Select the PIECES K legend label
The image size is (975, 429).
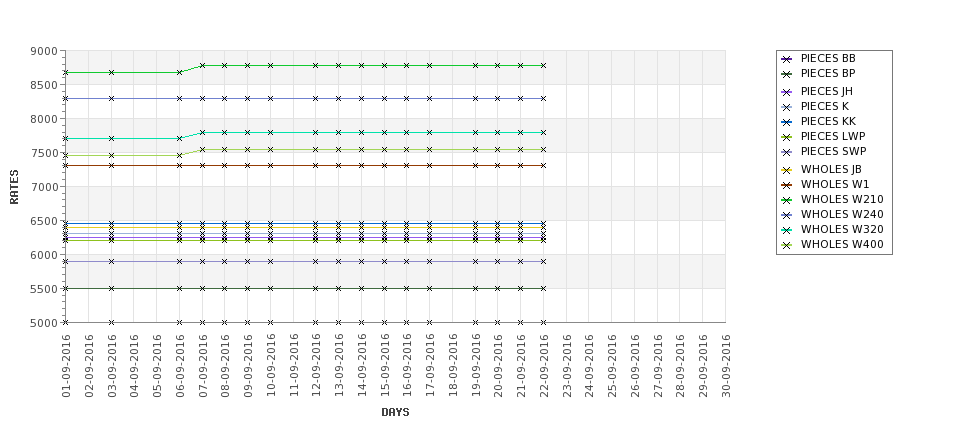(x=825, y=106)
